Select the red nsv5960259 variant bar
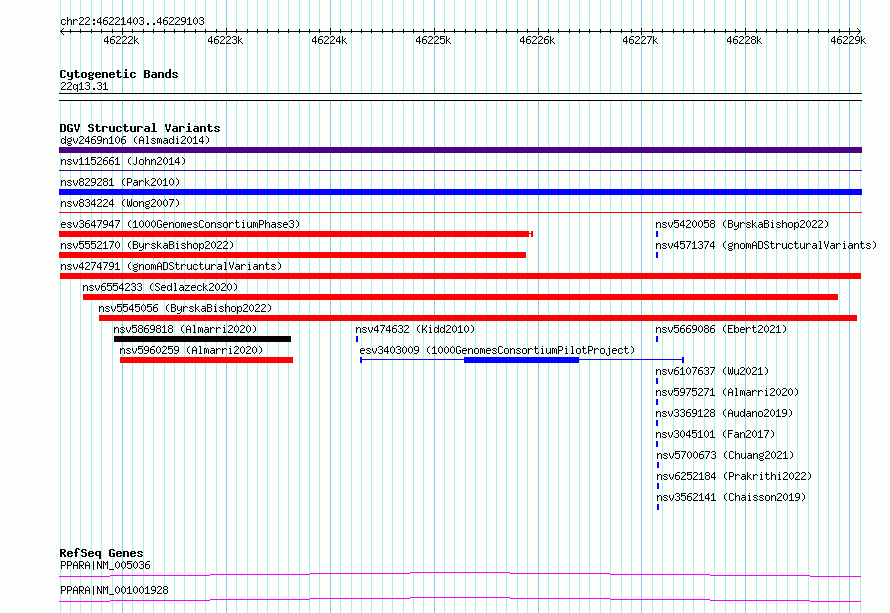The width and height of the screenshot is (890, 613). 207,360
